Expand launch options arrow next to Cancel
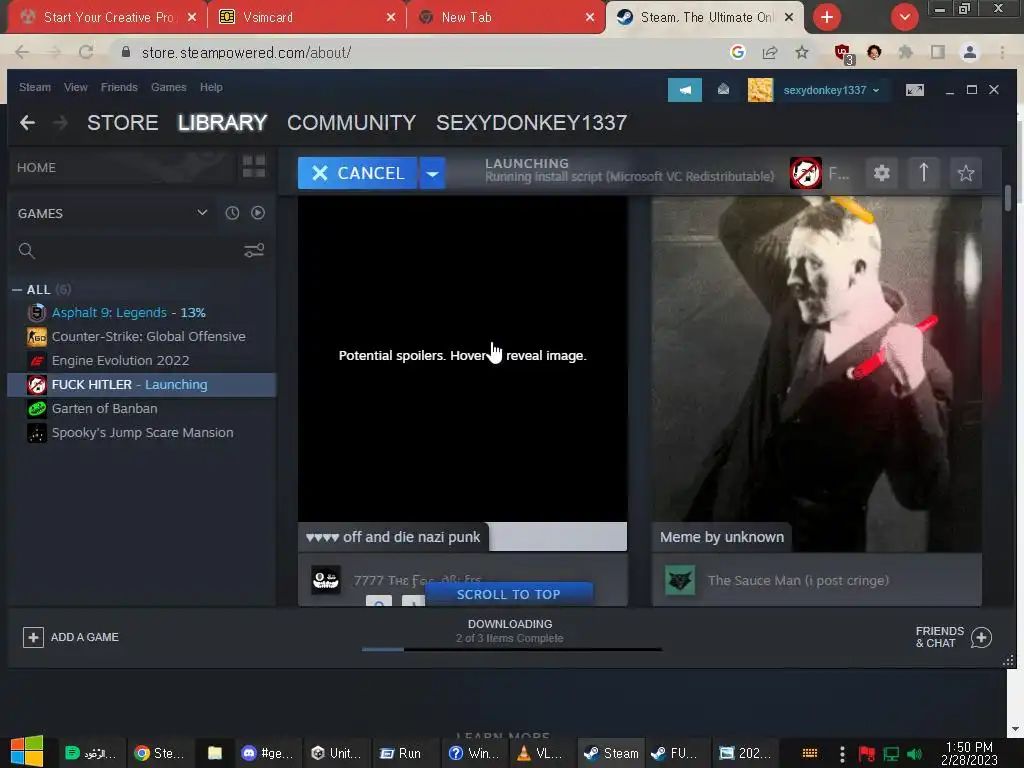The height and width of the screenshot is (768, 1024). 432,173
